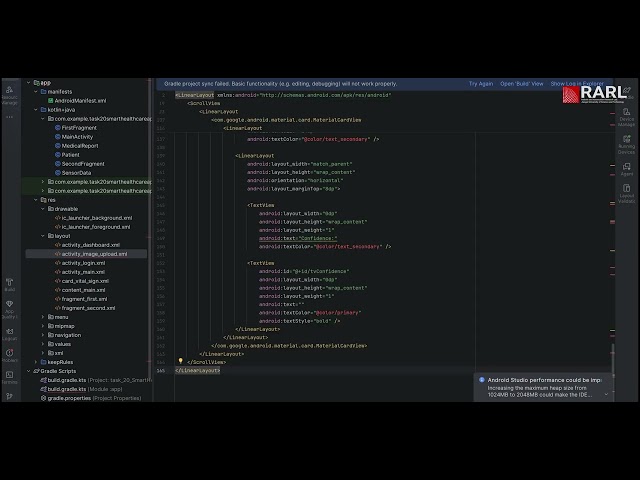Image resolution: width=640 pixels, height=480 pixels.
Task: Click the android:text="Confidence:" attribute
Action: click(298, 238)
